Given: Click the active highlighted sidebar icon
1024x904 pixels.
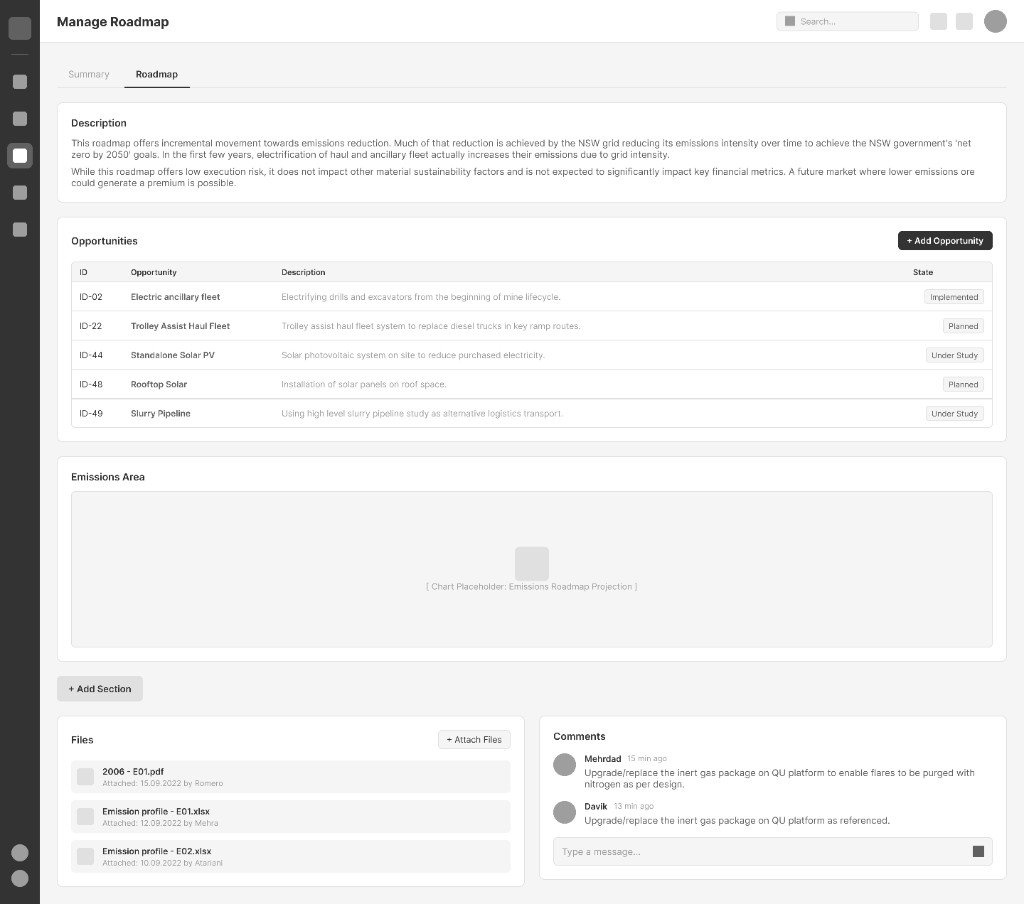Looking at the screenshot, I should [20, 155].
